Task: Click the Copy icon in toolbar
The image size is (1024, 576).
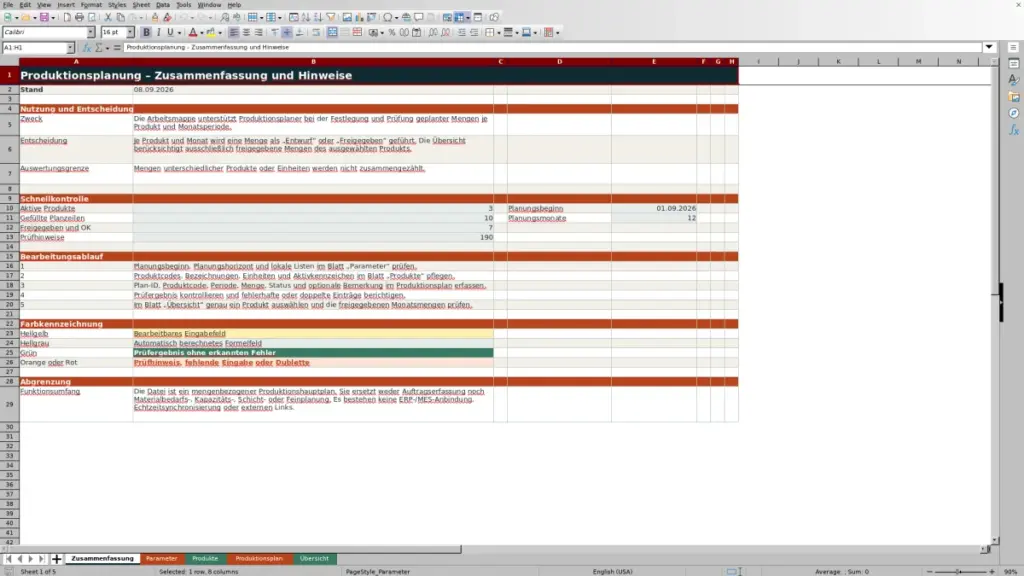Action: pyautogui.click(x=120, y=17)
